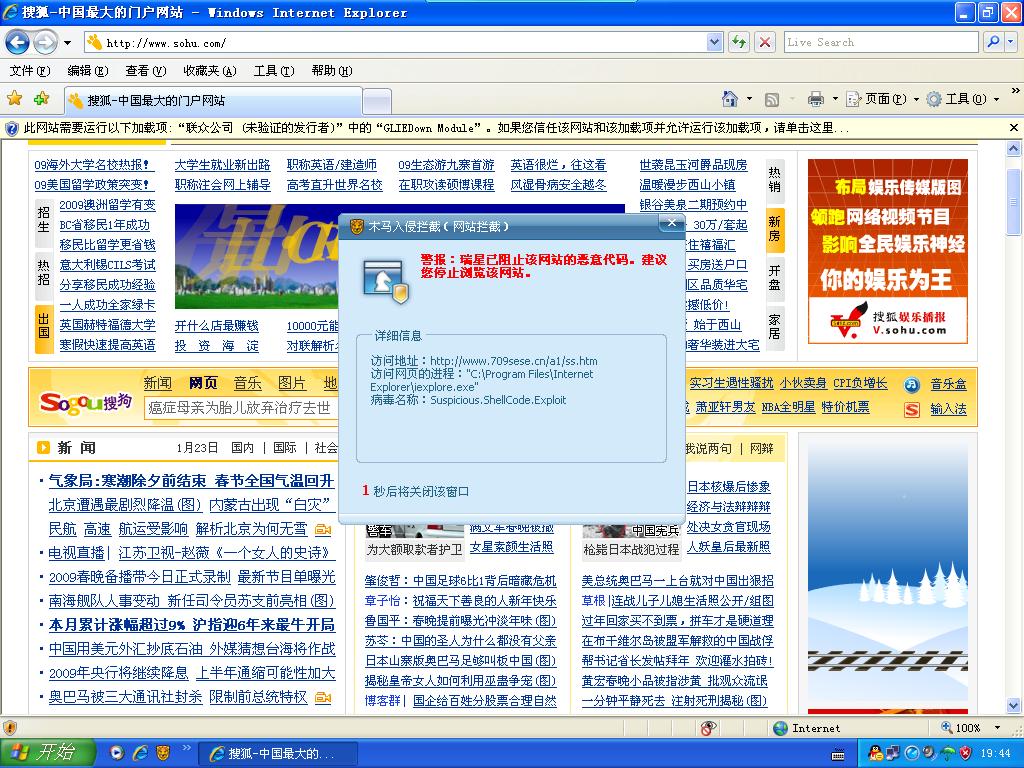The height and width of the screenshot is (768, 1024).
Task: Open the 文件(F) menu
Action: click(29, 71)
